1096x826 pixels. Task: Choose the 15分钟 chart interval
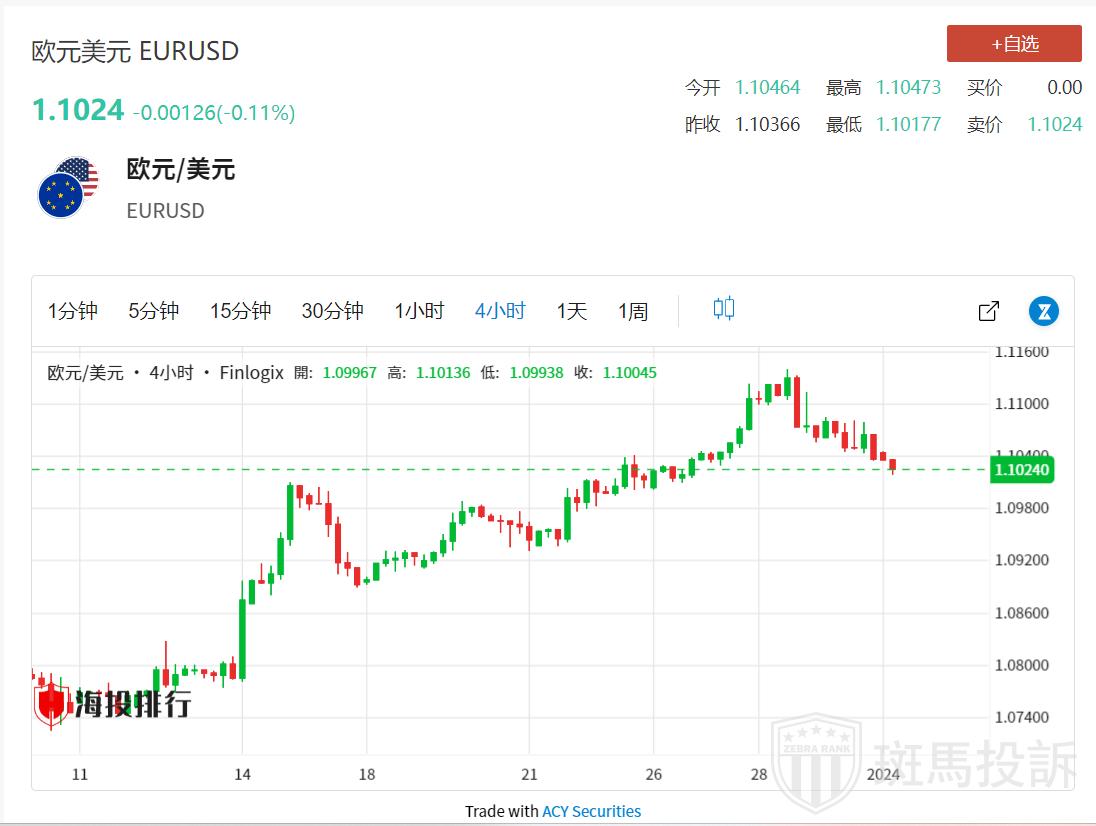pyautogui.click(x=240, y=311)
